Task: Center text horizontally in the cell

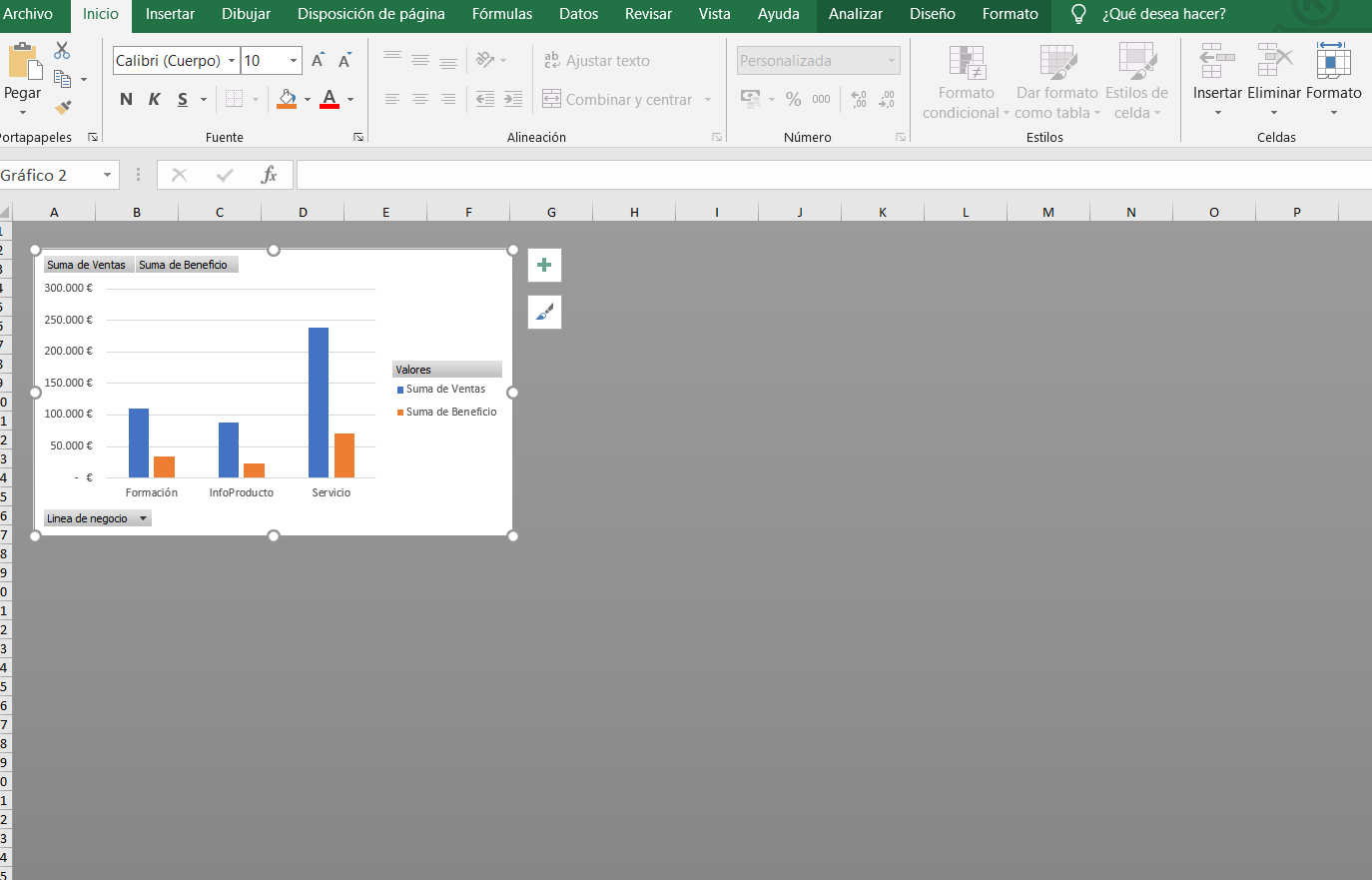Action: coord(420,99)
